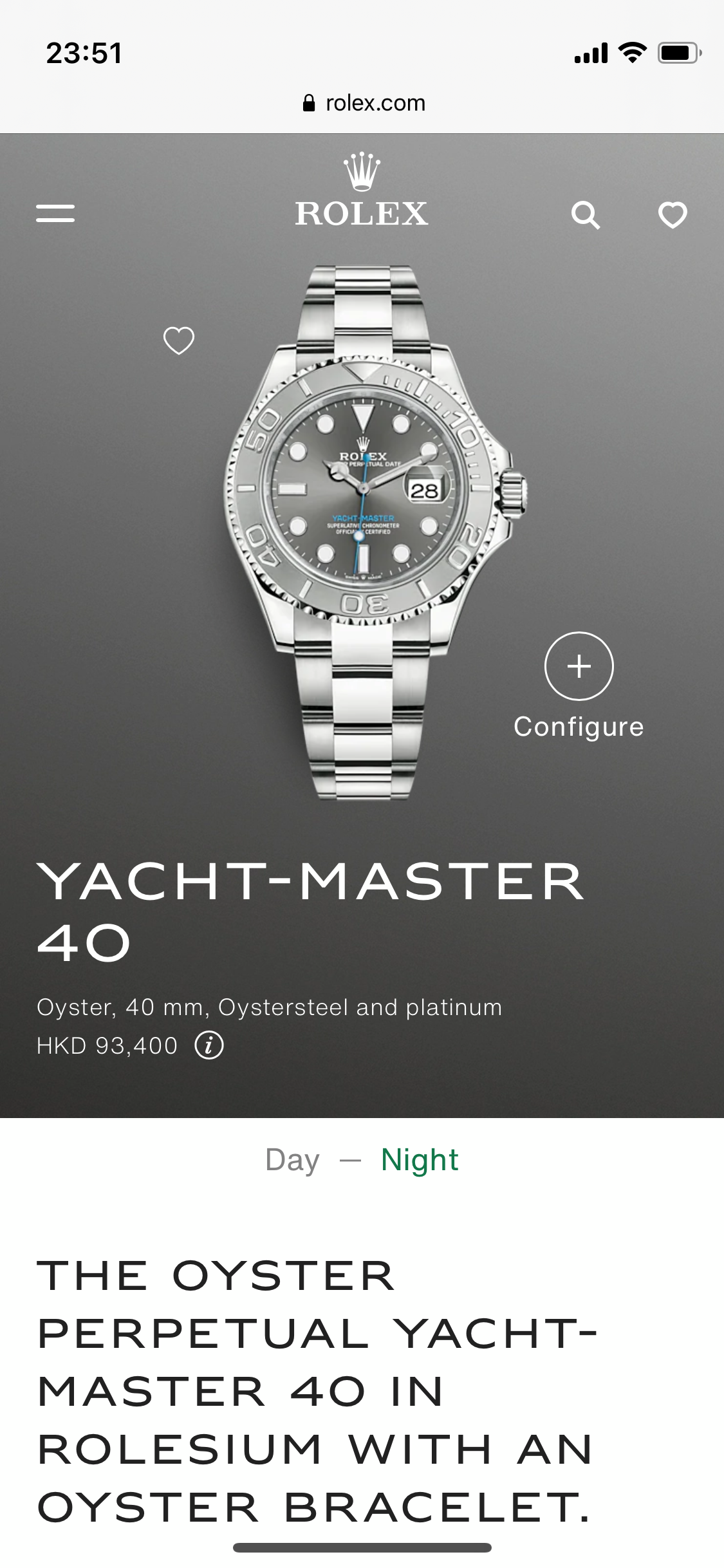Tap the rolex.com address bar
The image size is (724, 1568).
pyautogui.click(x=362, y=103)
